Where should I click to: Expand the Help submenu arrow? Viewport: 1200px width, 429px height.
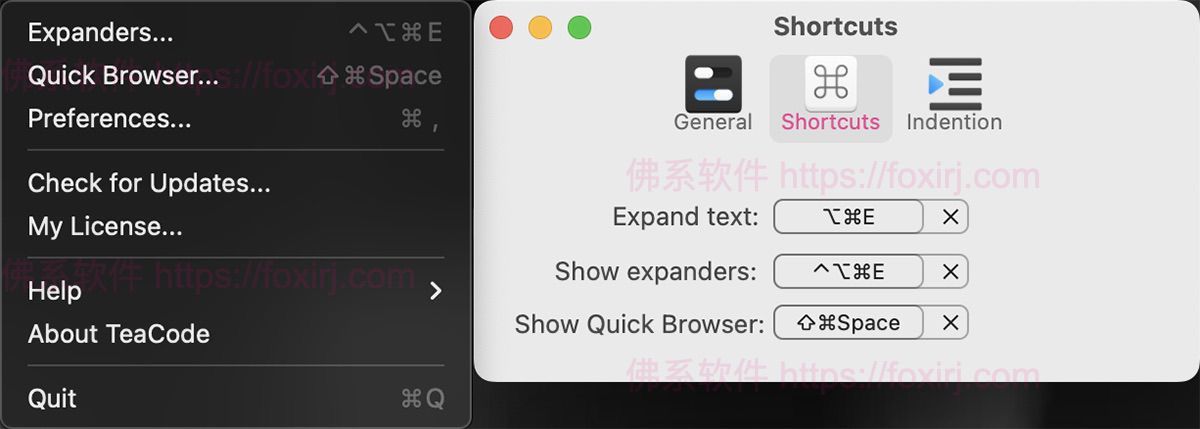point(435,291)
